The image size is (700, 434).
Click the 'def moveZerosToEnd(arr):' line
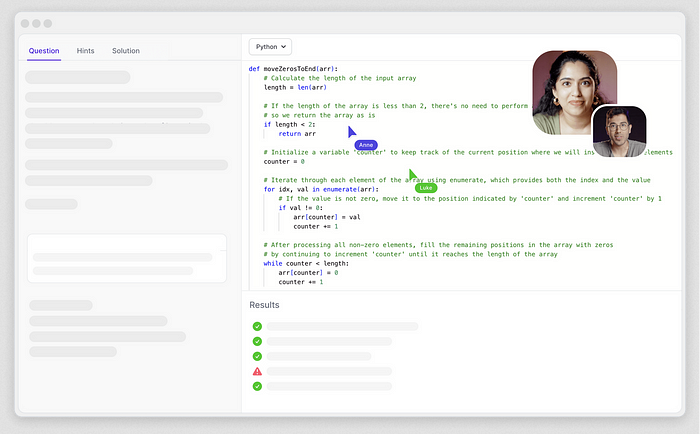point(293,69)
